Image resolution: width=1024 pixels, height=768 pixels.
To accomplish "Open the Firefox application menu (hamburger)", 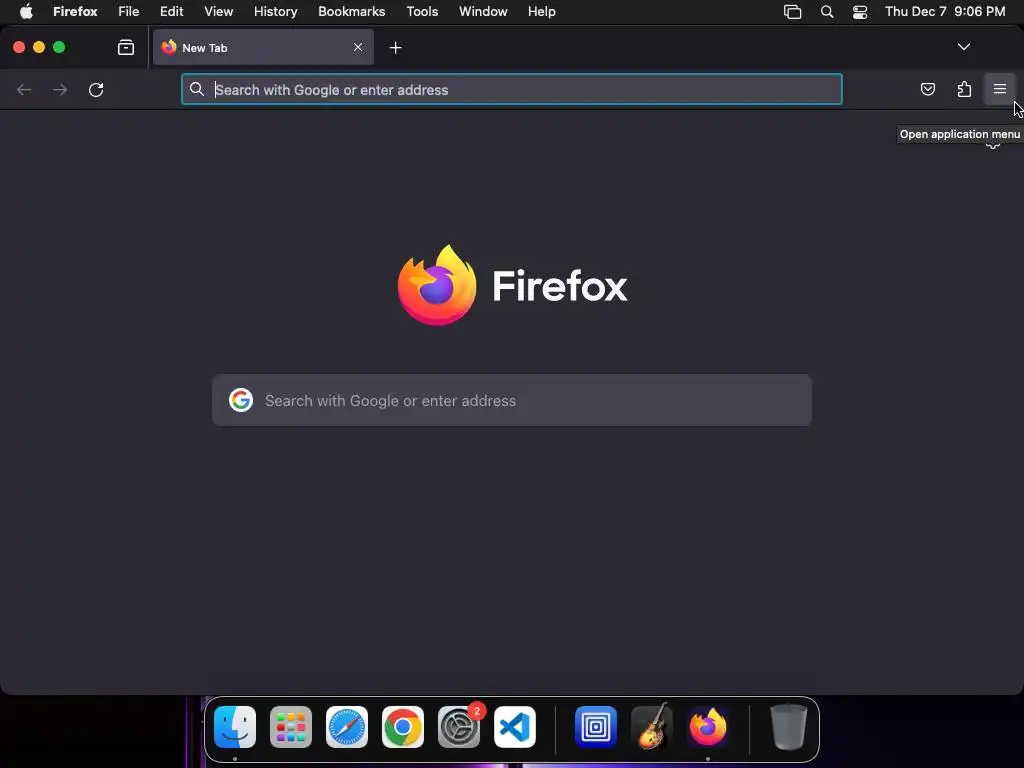I will point(999,89).
